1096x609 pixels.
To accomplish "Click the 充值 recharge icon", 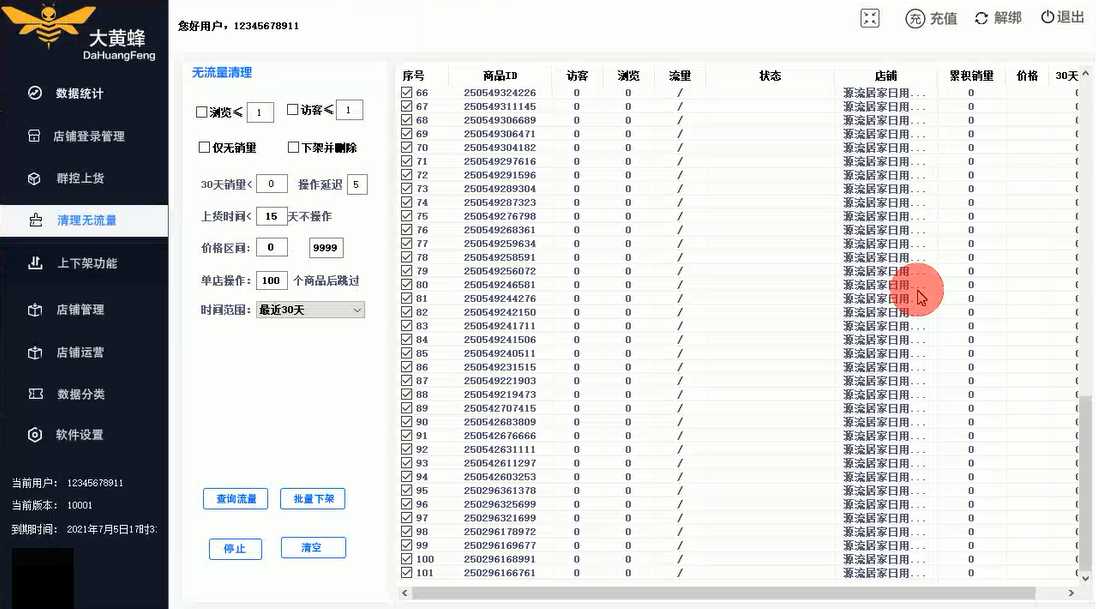I will click(914, 18).
